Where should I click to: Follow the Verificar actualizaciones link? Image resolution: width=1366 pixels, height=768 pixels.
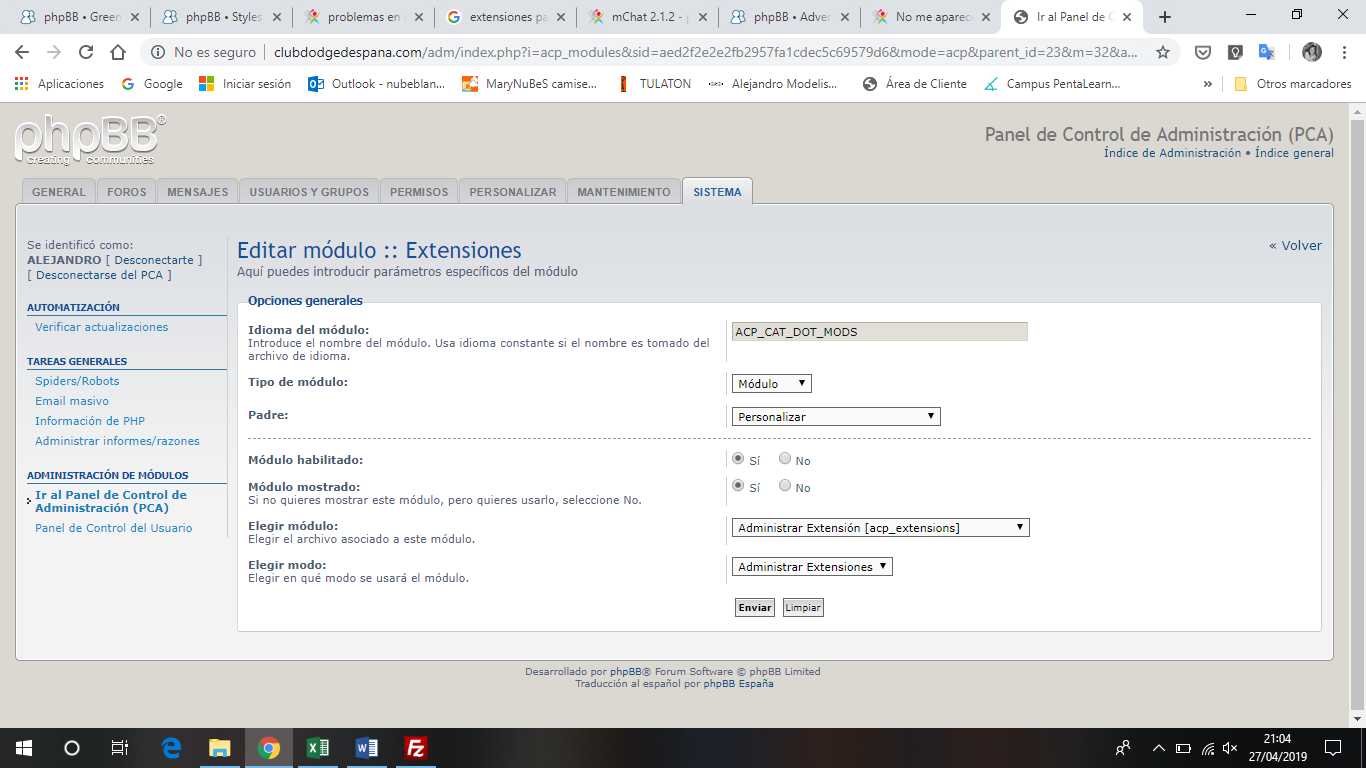[x=101, y=327]
